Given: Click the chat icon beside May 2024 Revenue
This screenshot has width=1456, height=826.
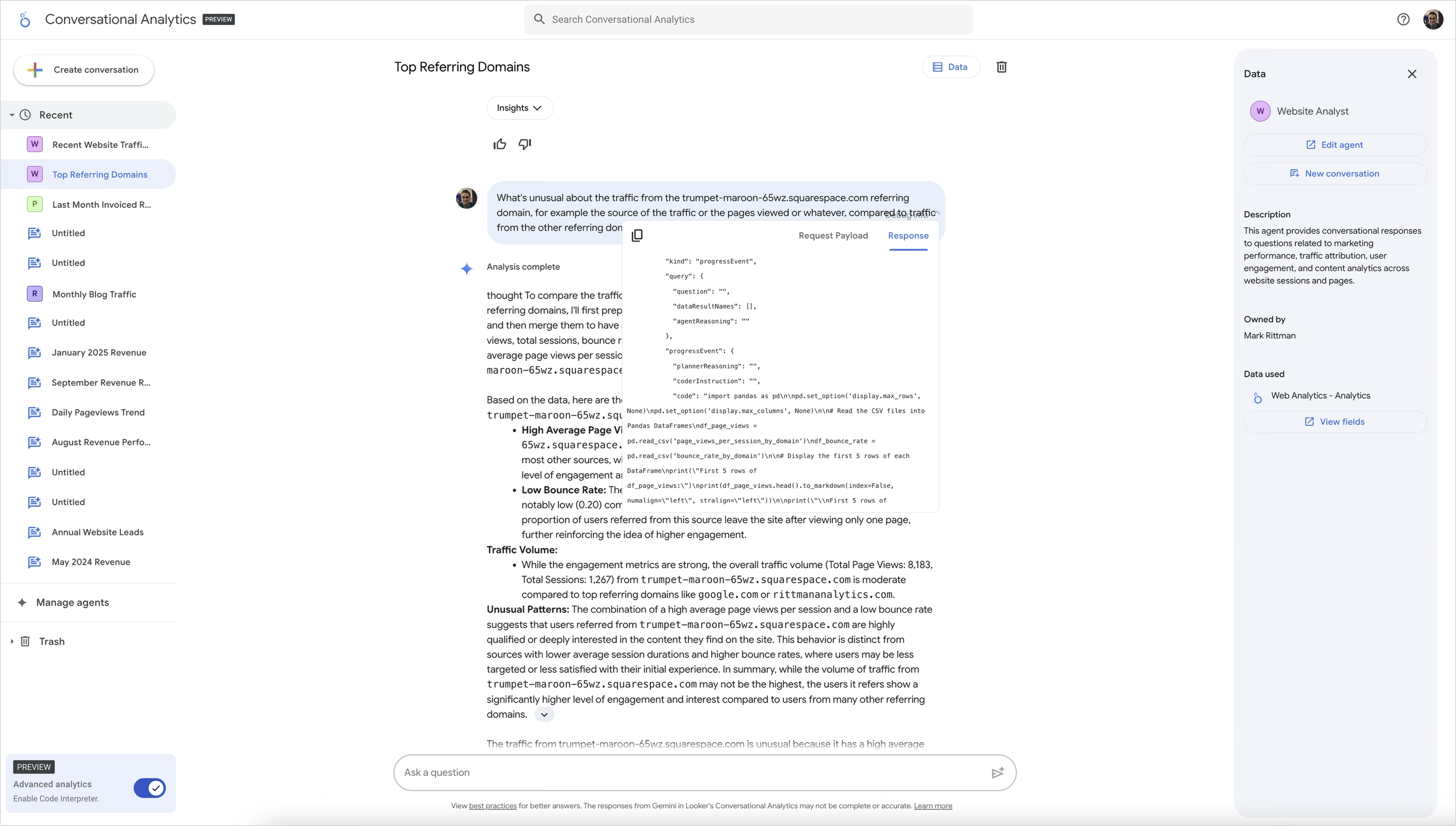Looking at the screenshot, I should coord(34,562).
